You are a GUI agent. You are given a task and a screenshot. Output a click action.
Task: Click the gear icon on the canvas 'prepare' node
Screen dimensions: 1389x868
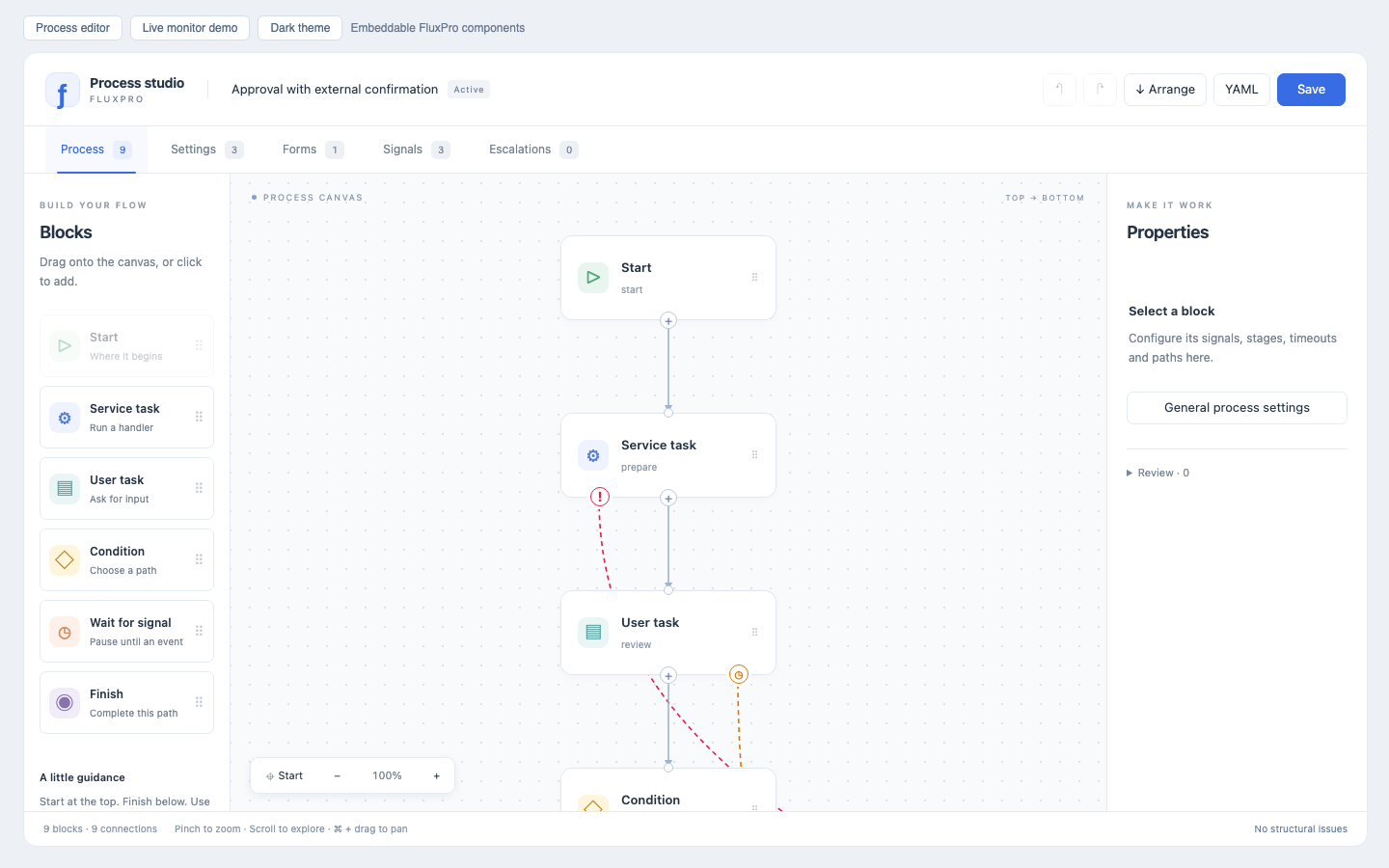click(593, 455)
